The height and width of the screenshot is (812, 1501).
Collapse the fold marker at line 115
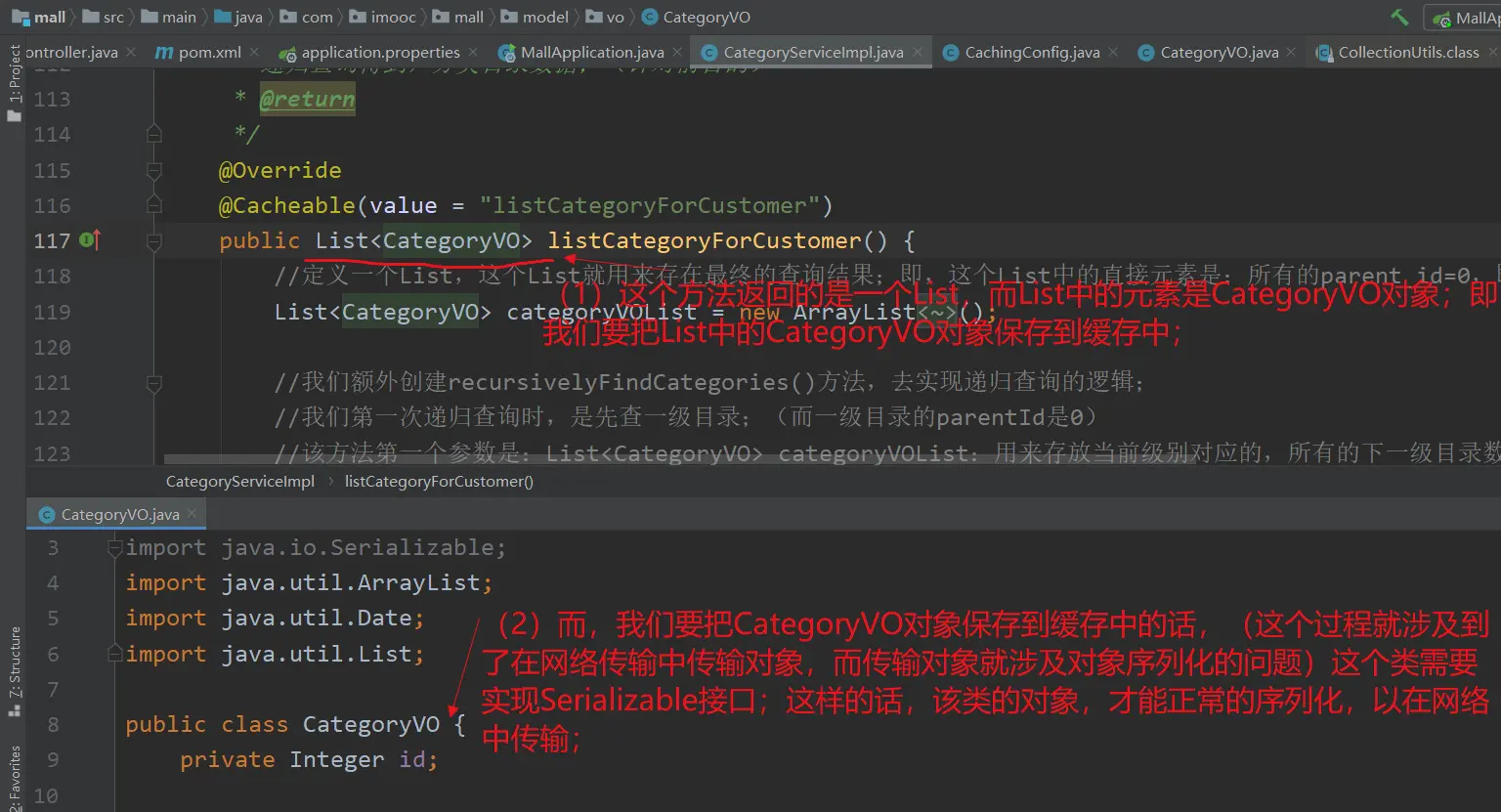pyautogui.click(x=153, y=170)
